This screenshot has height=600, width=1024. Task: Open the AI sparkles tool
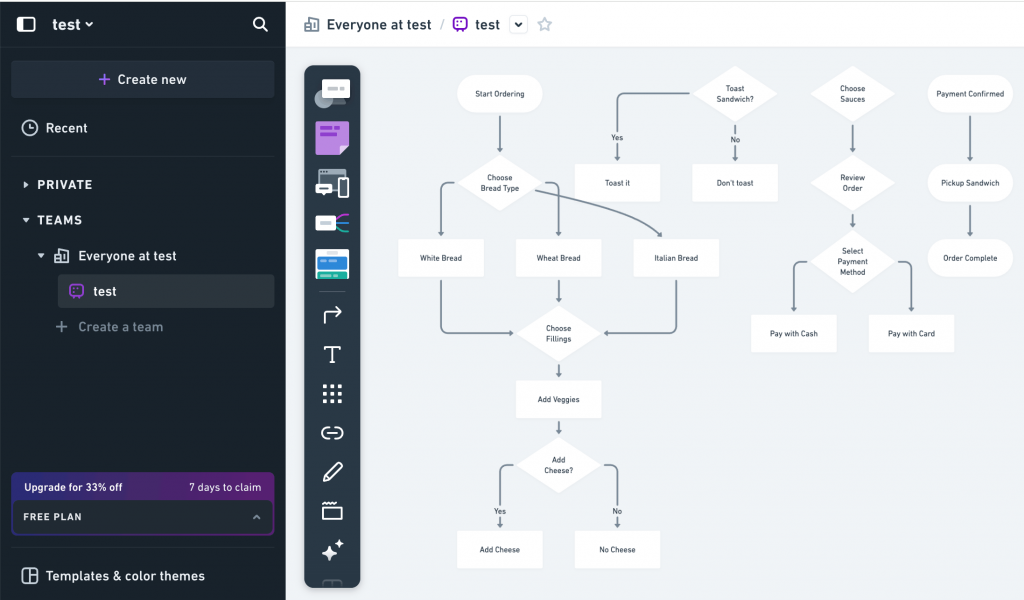332,550
